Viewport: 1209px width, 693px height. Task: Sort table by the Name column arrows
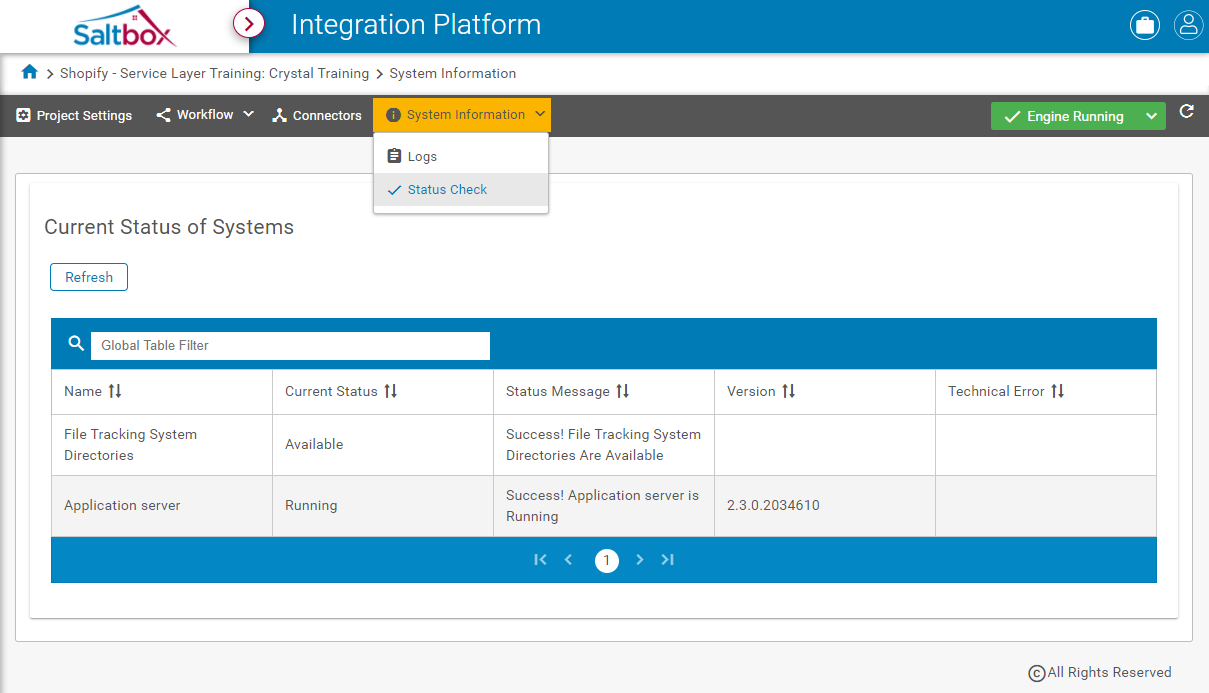[115, 391]
